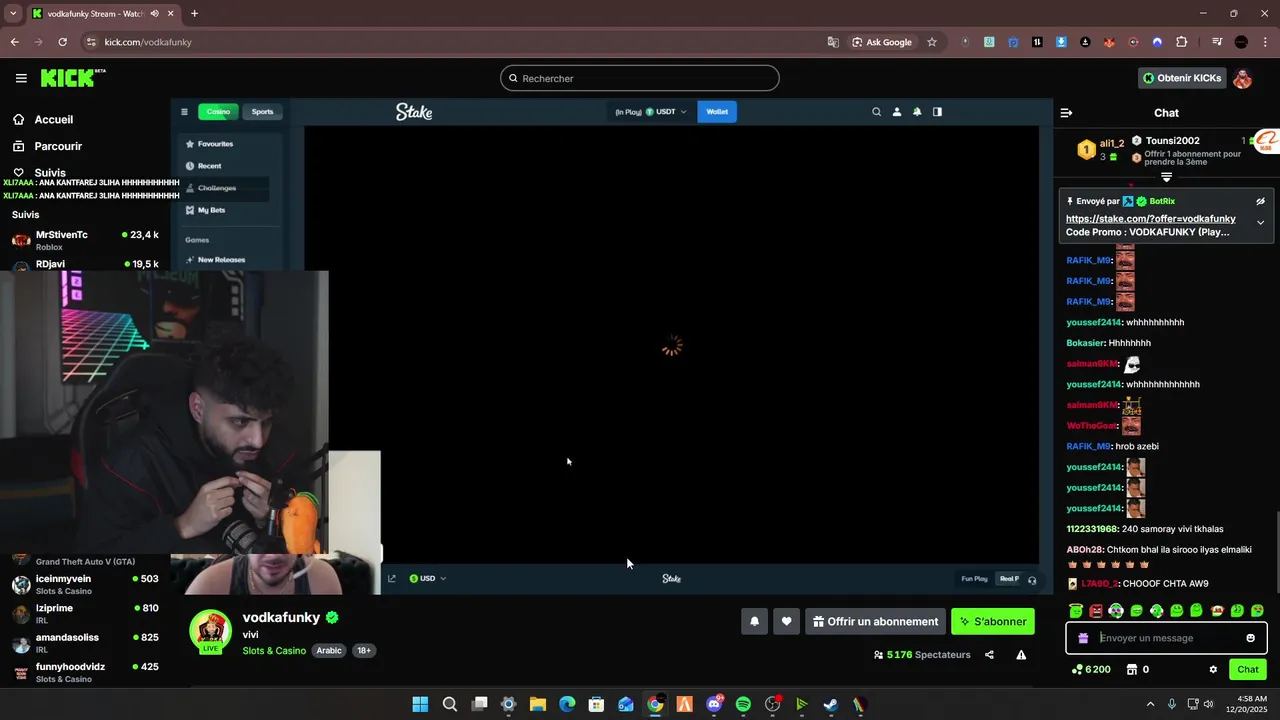Expand the gift leaderboard arrow under Tounsi2002
The height and width of the screenshot is (720, 1280).
pyautogui.click(x=1166, y=177)
